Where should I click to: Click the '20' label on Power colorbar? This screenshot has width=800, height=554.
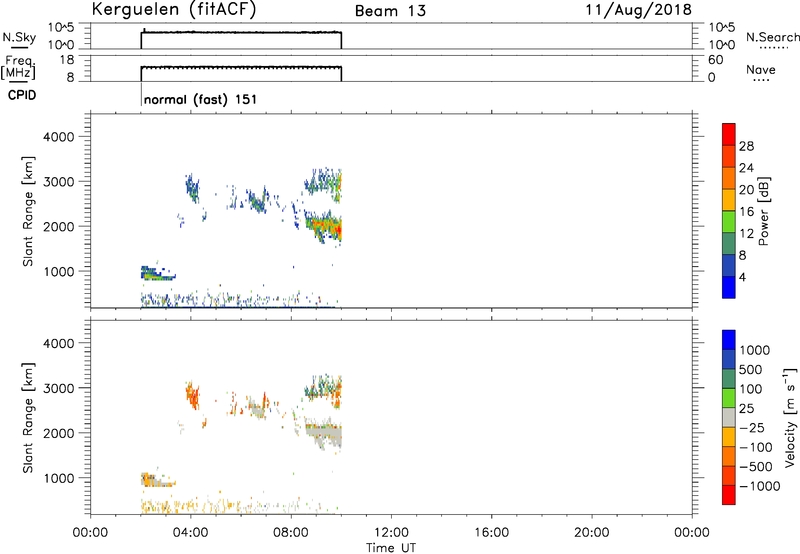click(x=746, y=190)
